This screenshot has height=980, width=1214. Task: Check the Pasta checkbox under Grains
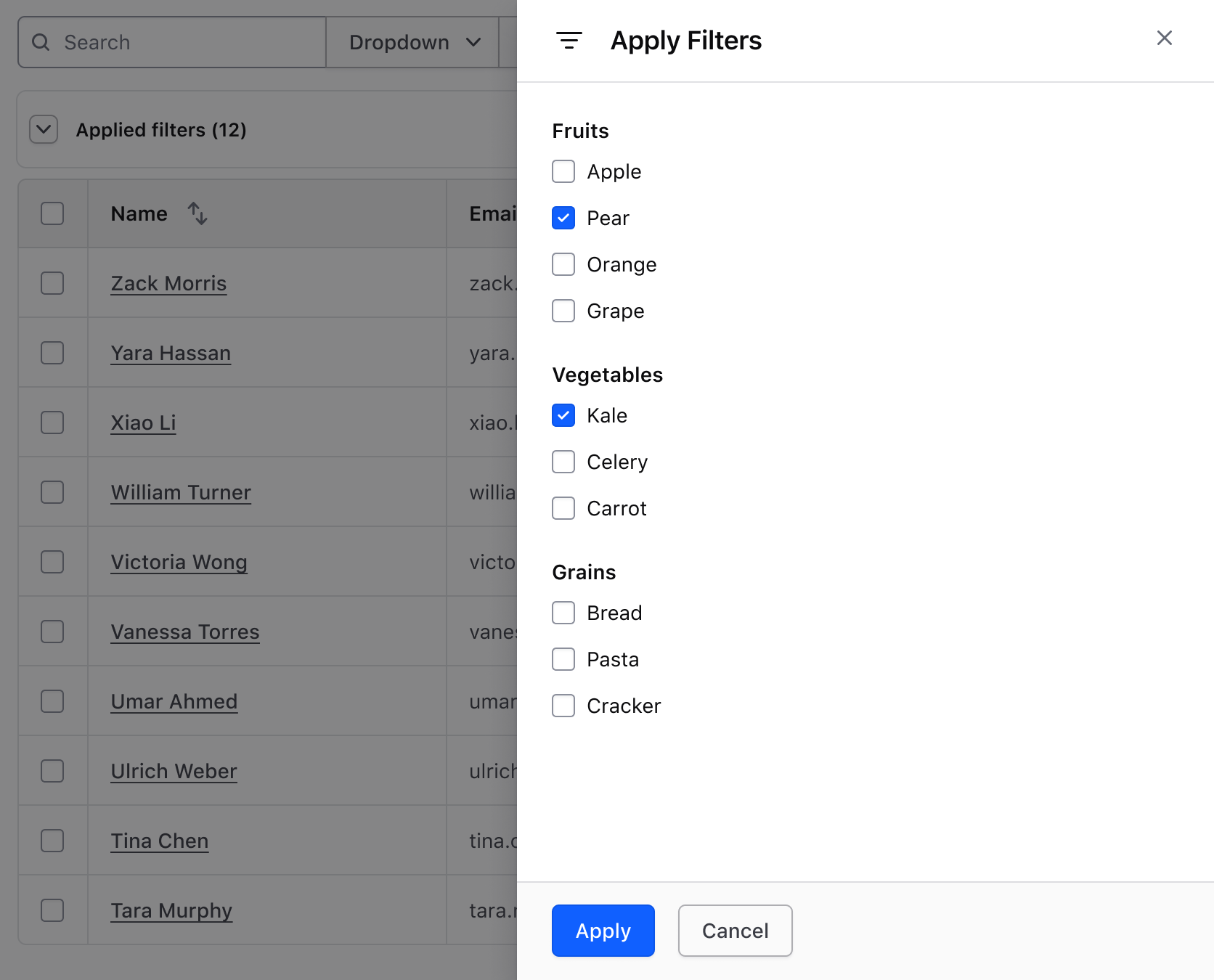(563, 659)
